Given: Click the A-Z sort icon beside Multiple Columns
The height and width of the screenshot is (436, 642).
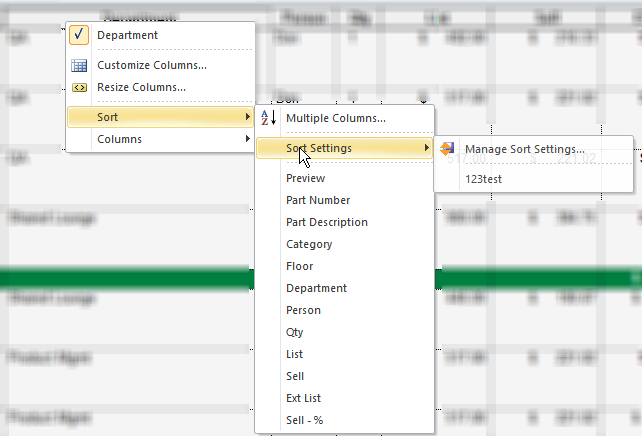Looking at the screenshot, I should [x=268, y=118].
